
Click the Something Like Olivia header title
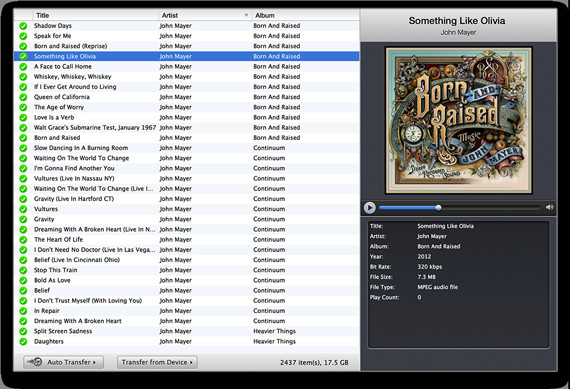pyautogui.click(x=457, y=21)
